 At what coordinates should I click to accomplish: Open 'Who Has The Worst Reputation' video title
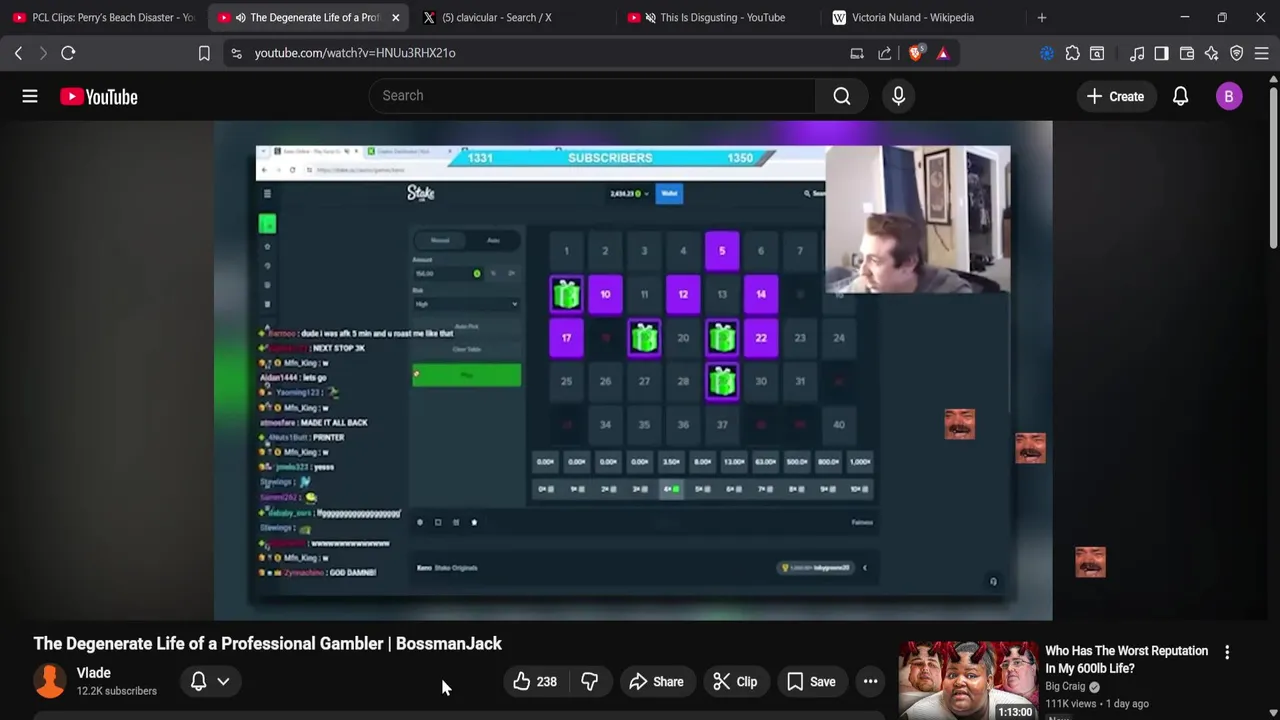click(1126, 659)
